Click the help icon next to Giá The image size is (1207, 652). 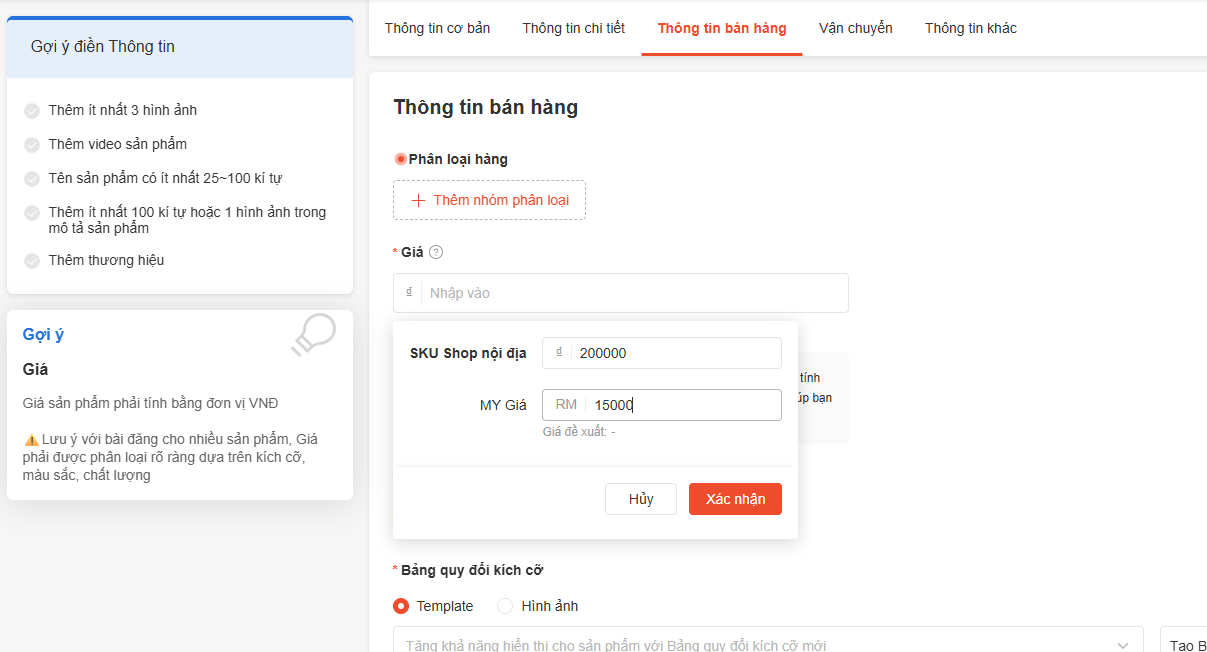click(x=435, y=252)
